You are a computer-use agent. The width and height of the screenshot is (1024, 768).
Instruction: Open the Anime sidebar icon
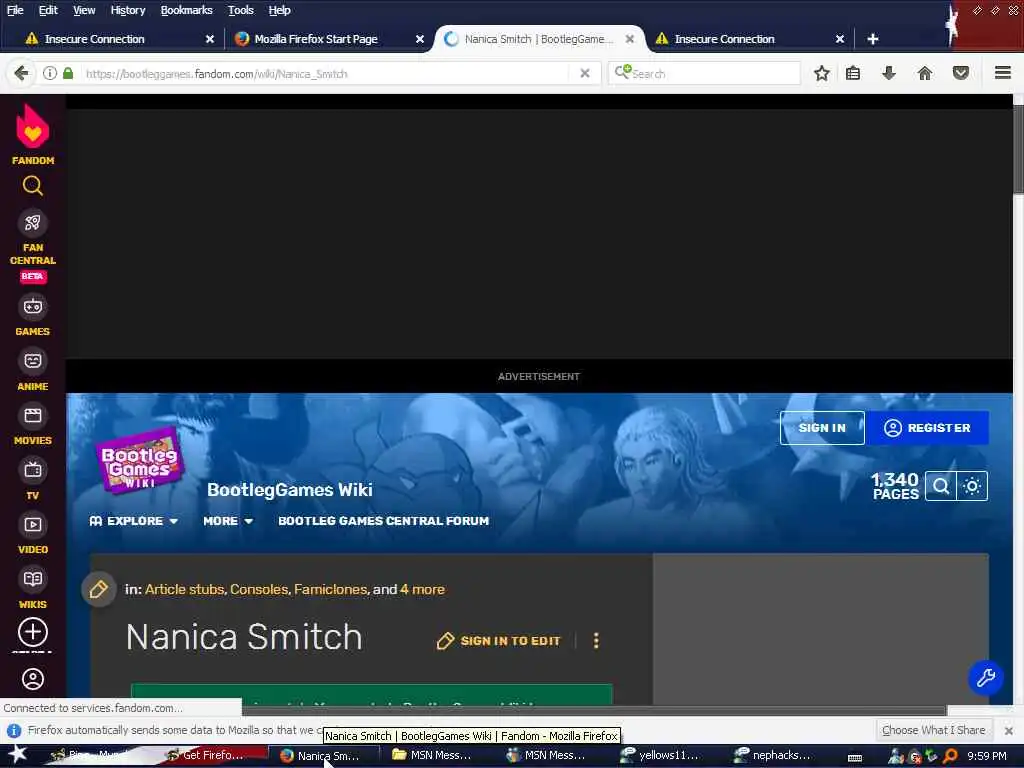[x=33, y=361]
